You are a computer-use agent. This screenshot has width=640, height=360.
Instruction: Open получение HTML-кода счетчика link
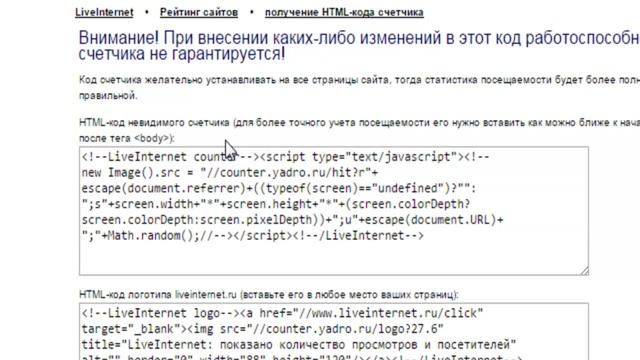tap(344, 12)
